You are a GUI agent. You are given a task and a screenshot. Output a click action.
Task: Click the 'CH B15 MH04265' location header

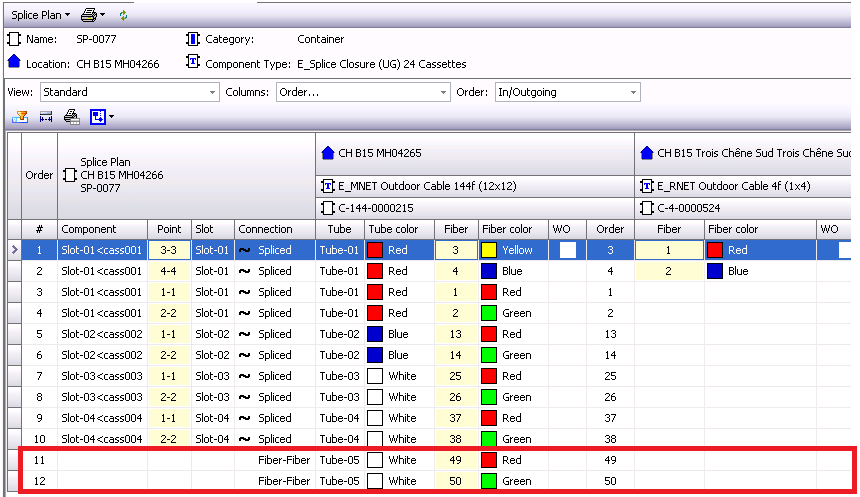click(380, 153)
